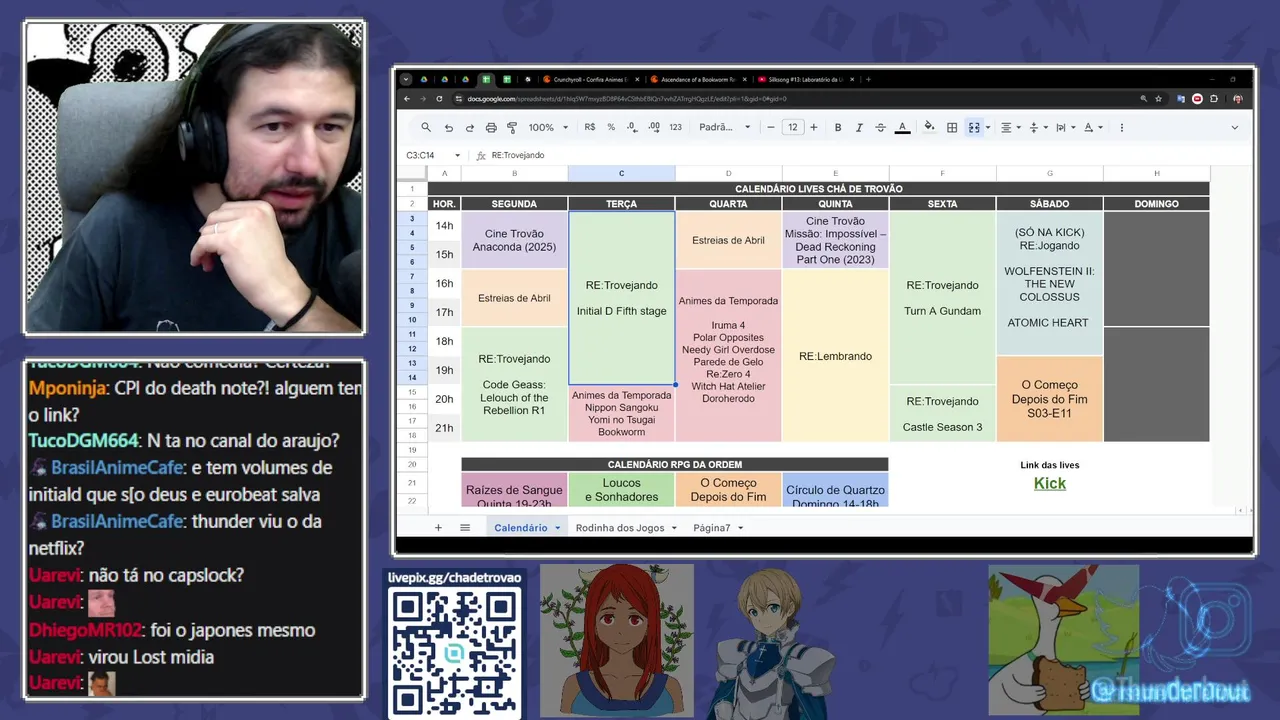This screenshot has height=720, width=1280.
Task: Select the Cine Trovão Anaconda (2025) cell
Action: (514, 240)
